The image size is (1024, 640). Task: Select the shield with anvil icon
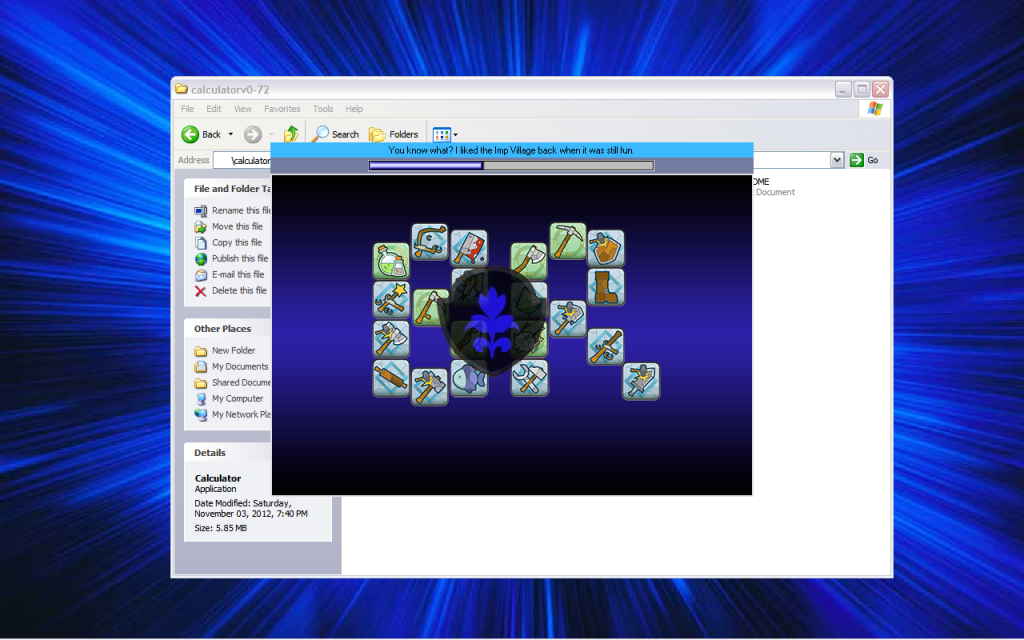(x=605, y=248)
